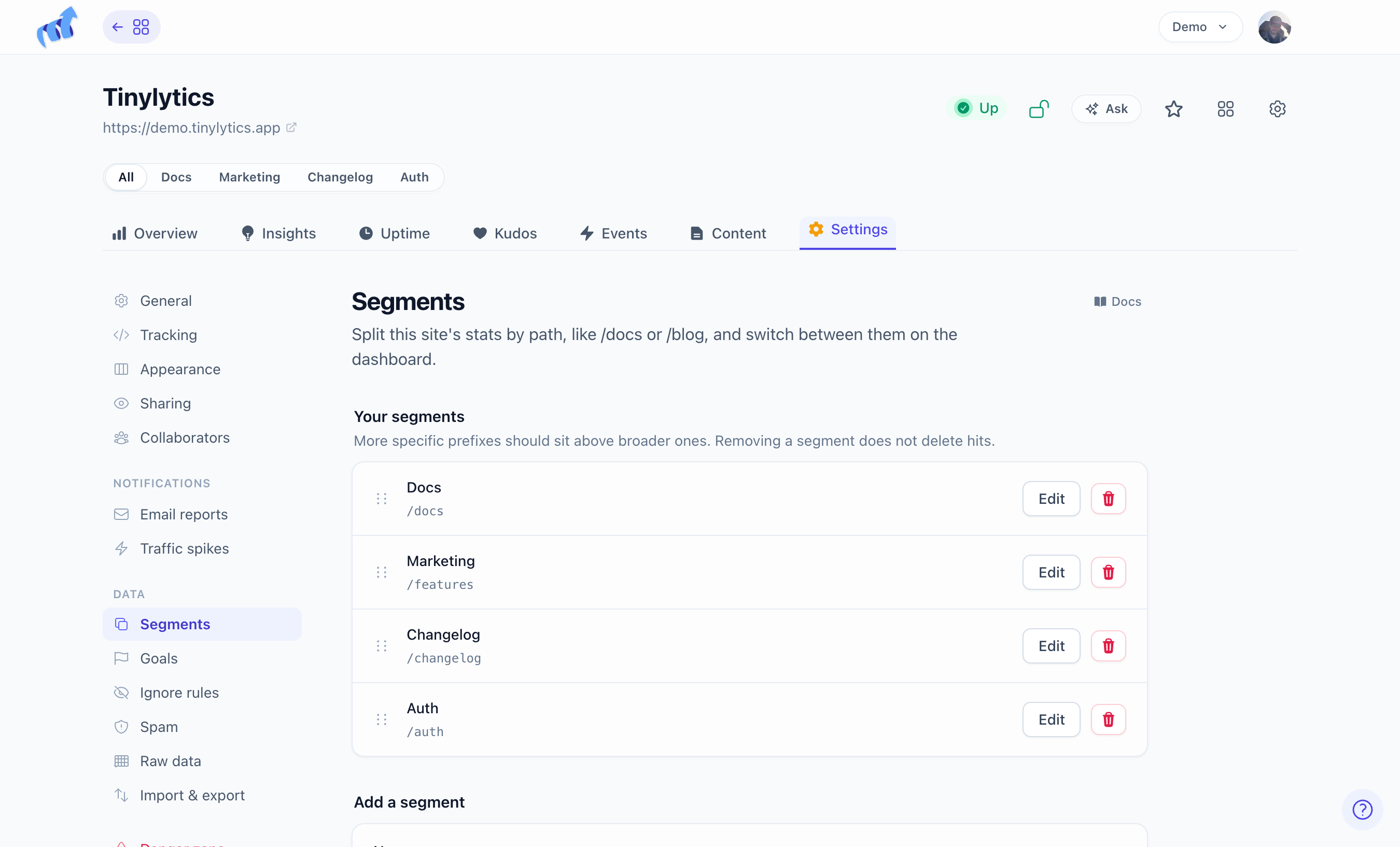The width and height of the screenshot is (1400, 847).
Task: Switch to the Insights tab
Action: tap(278, 233)
